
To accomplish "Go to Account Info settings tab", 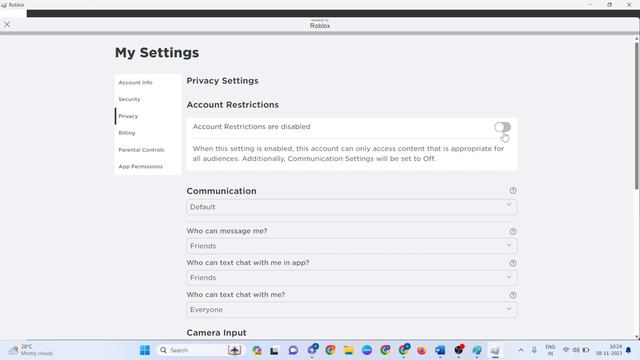I will [136, 82].
